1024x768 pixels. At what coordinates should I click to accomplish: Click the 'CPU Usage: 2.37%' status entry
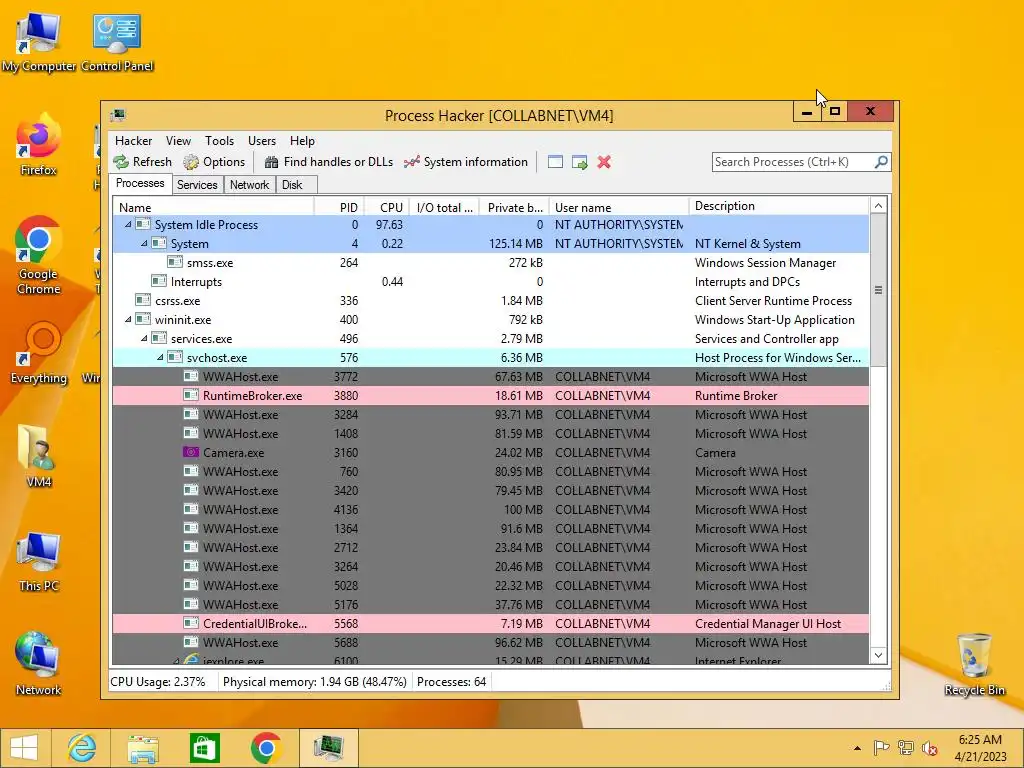click(x=158, y=682)
